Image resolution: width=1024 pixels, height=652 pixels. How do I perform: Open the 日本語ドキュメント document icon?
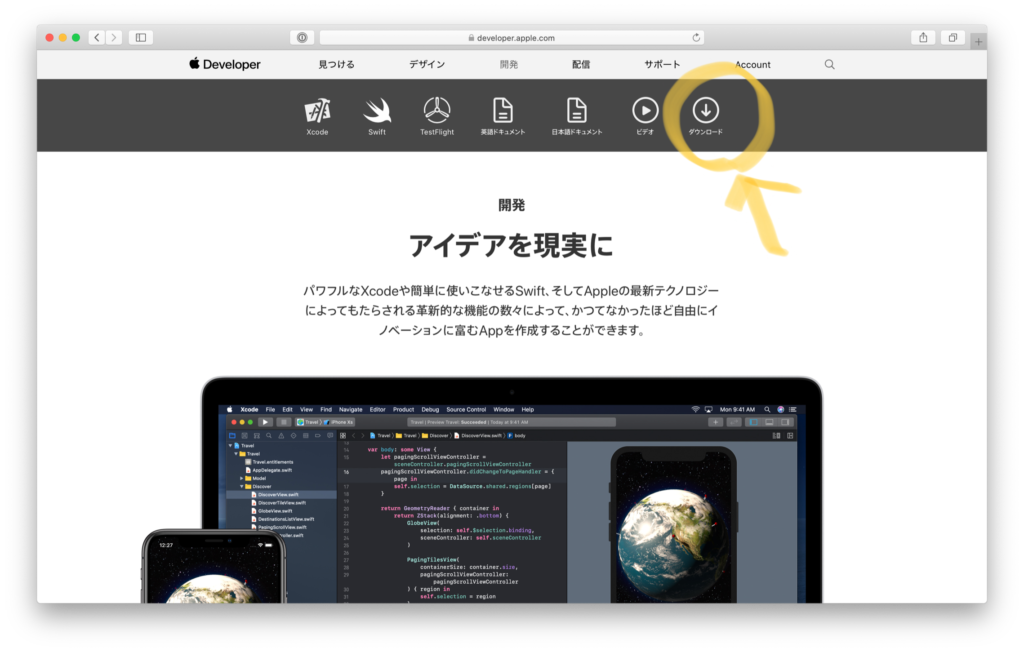[x=577, y=111]
